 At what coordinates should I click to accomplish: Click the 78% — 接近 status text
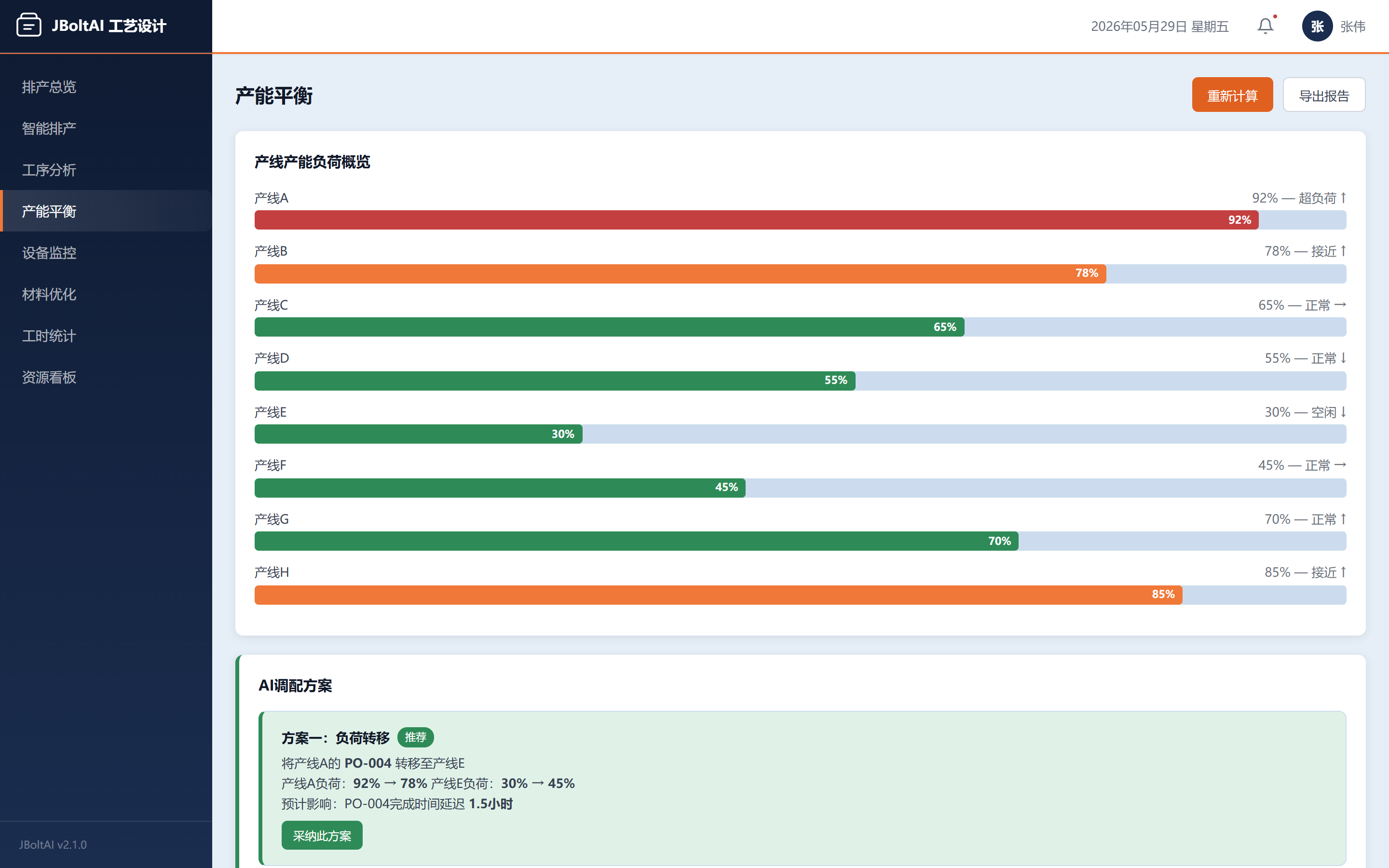click(1305, 251)
